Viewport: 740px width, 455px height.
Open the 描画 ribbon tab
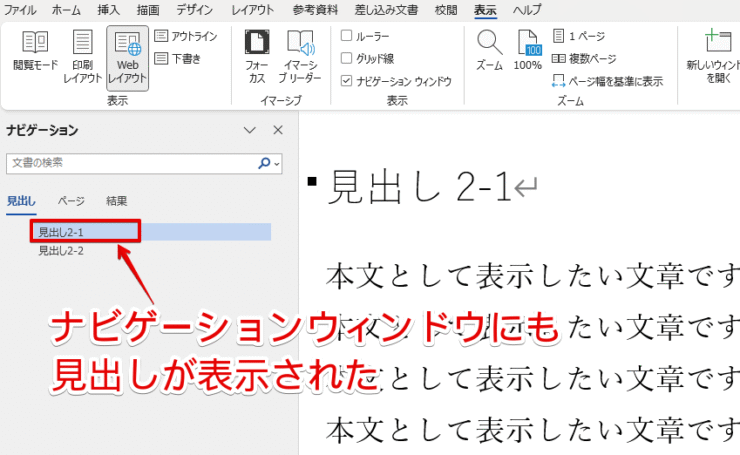pyautogui.click(x=148, y=10)
